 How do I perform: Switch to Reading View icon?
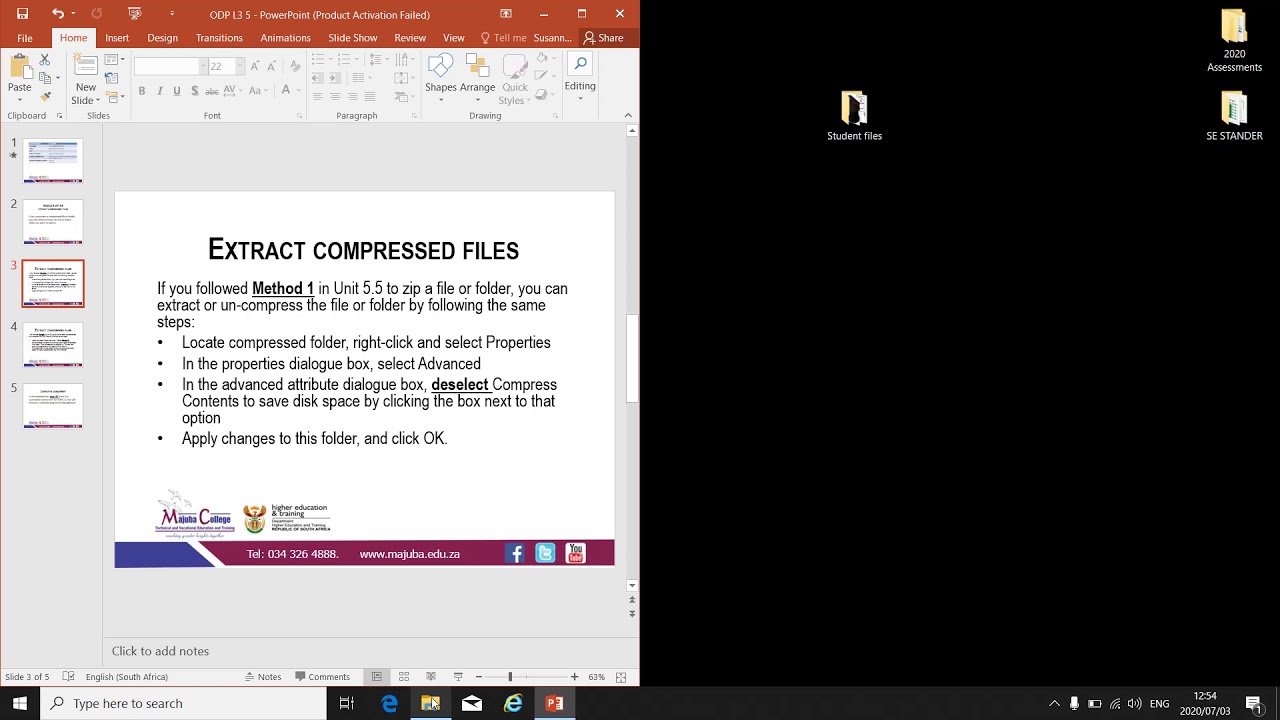click(x=431, y=677)
